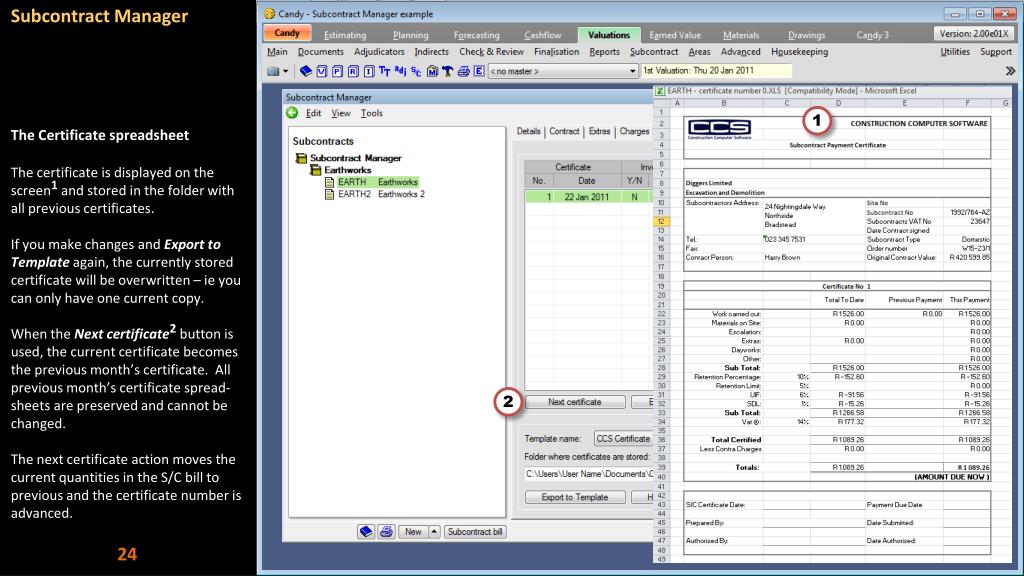
Task: Switch to the Forecasting tab
Action: [477, 35]
